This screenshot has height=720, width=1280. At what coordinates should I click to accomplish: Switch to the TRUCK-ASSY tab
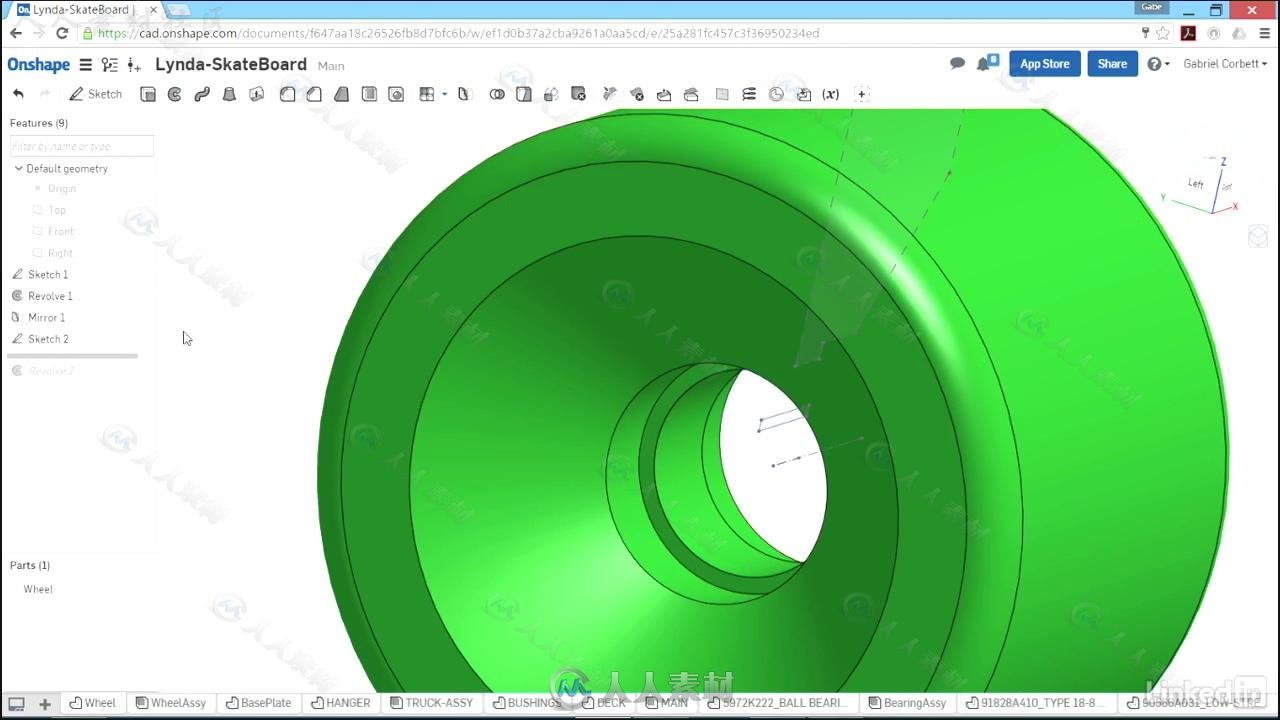pyautogui.click(x=432, y=703)
